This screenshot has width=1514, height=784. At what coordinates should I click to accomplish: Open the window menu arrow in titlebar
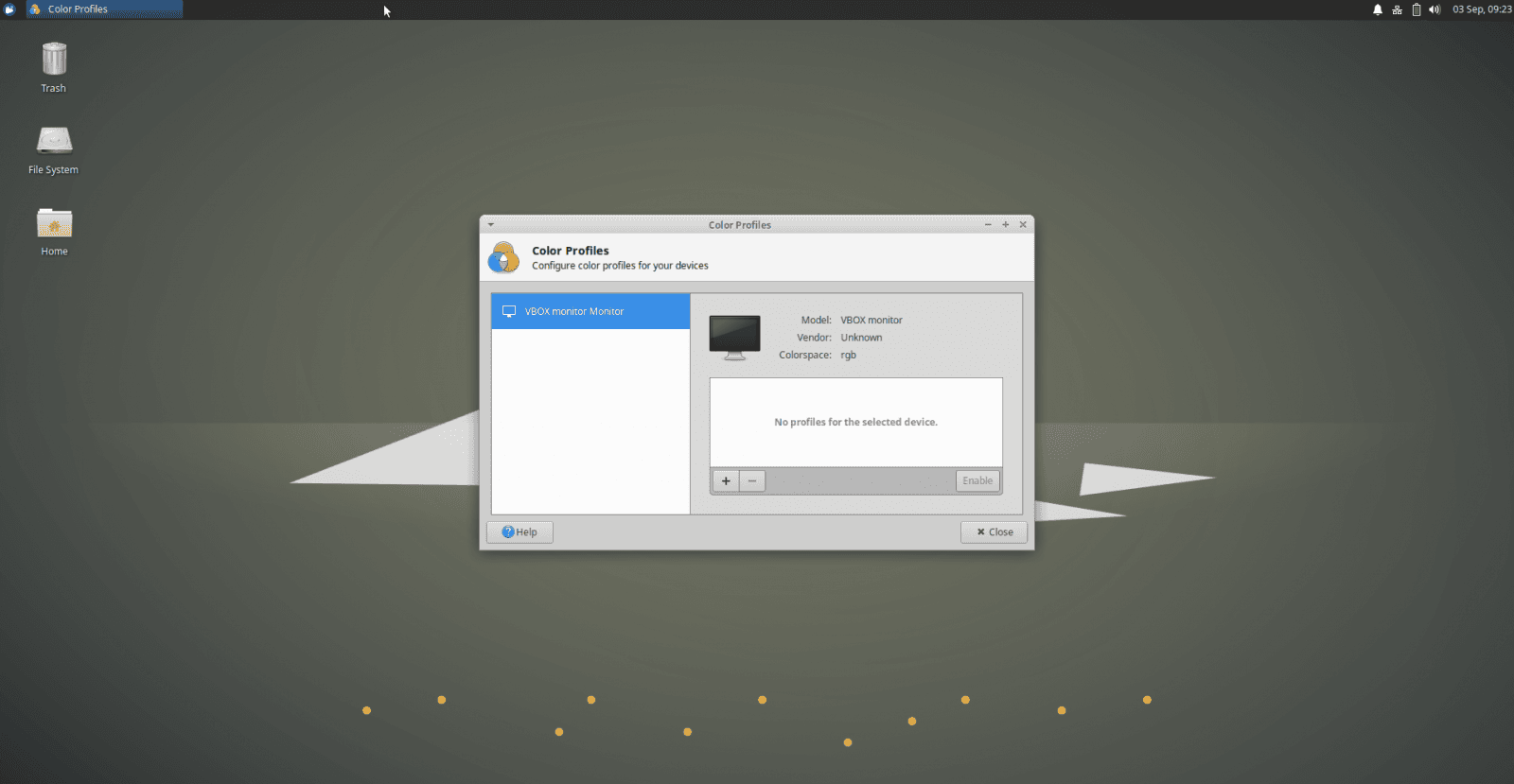click(x=491, y=225)
